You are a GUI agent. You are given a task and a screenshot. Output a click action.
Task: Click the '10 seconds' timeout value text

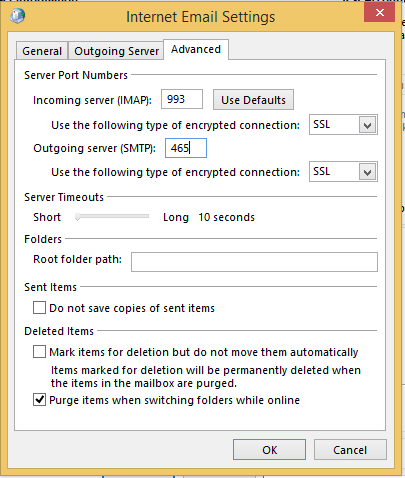click(x=227, y=217)
